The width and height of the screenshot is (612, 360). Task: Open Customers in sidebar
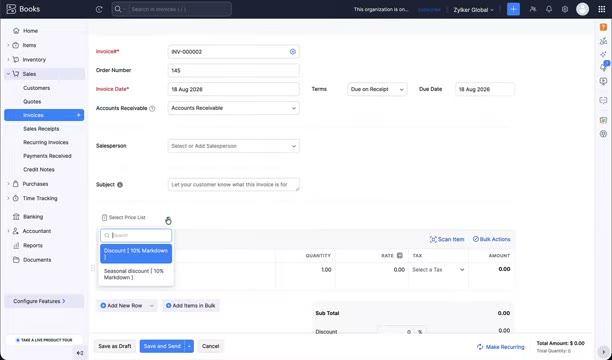(x=36, y=88)
